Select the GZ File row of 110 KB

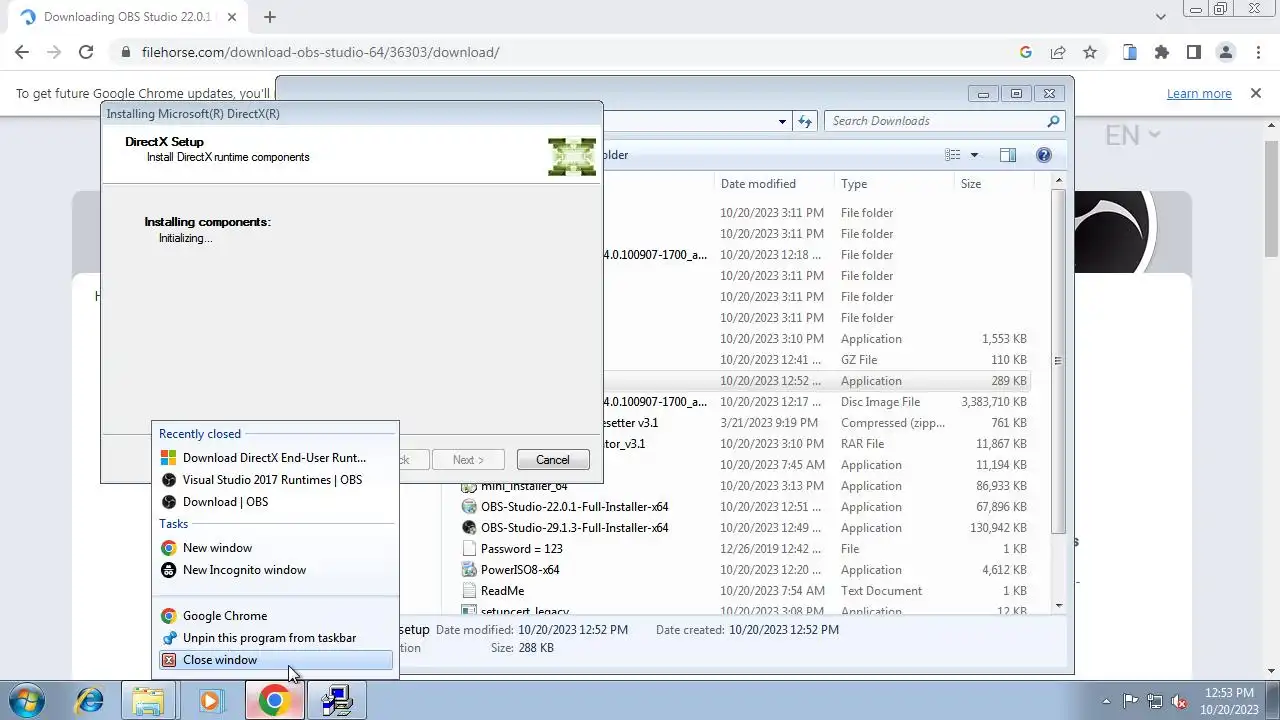(x=816, y=360)
